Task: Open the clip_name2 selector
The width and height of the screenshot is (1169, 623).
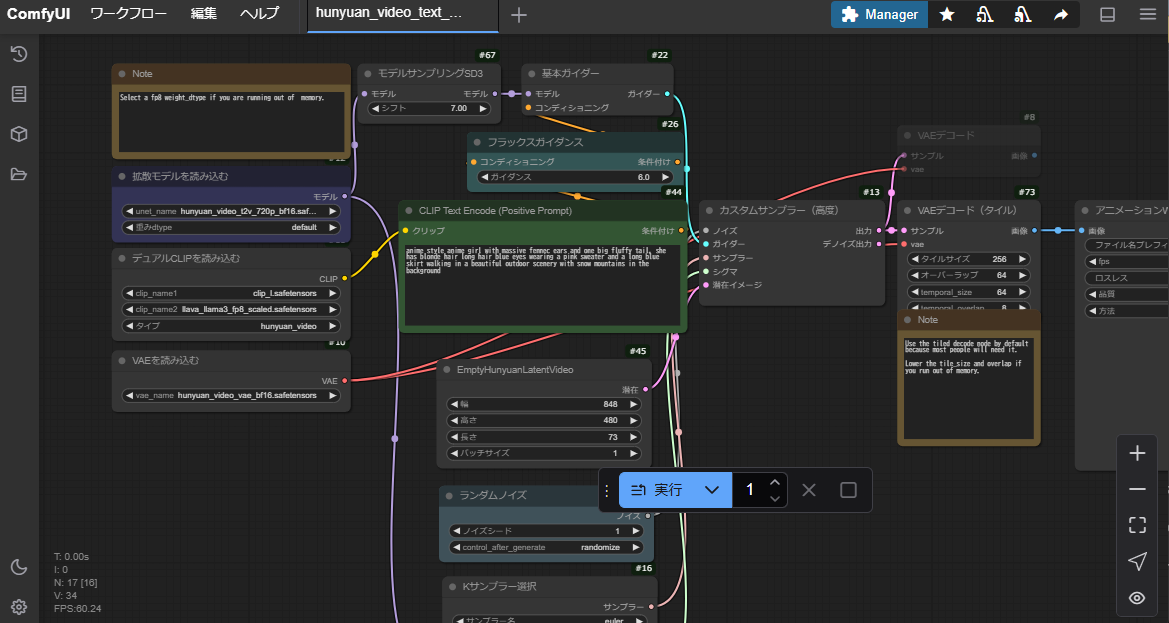Action: 231,309
